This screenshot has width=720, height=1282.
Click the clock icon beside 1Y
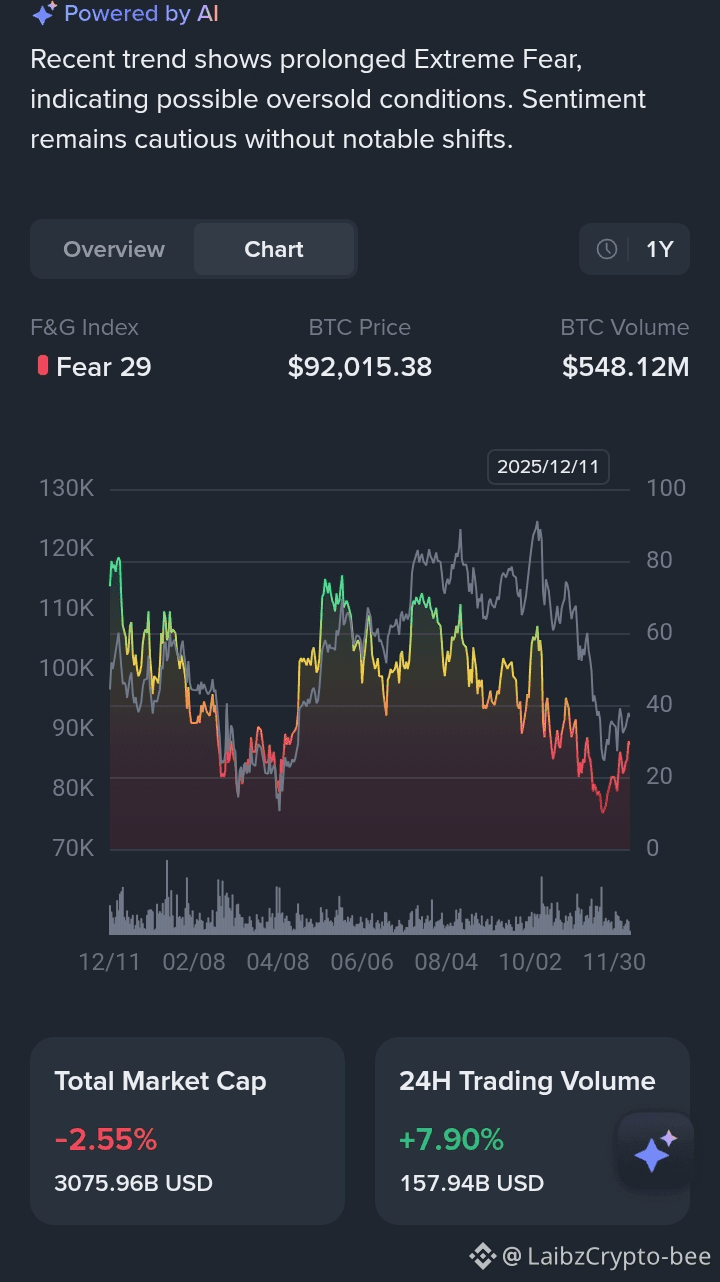(607, 249)
